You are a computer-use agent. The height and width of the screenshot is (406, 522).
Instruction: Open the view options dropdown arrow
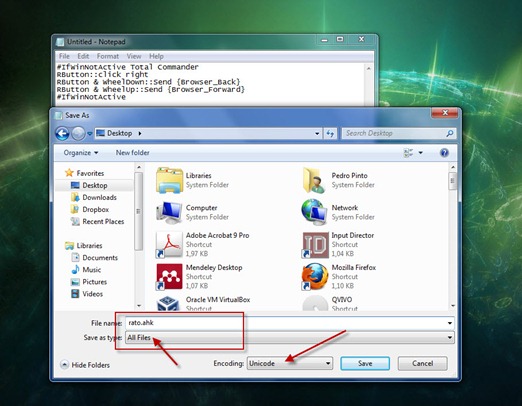point(421,153)
